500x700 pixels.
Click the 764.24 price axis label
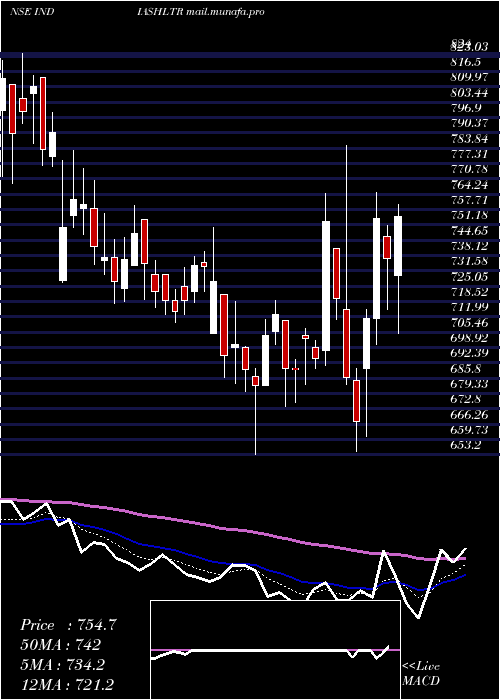point(469,185)
